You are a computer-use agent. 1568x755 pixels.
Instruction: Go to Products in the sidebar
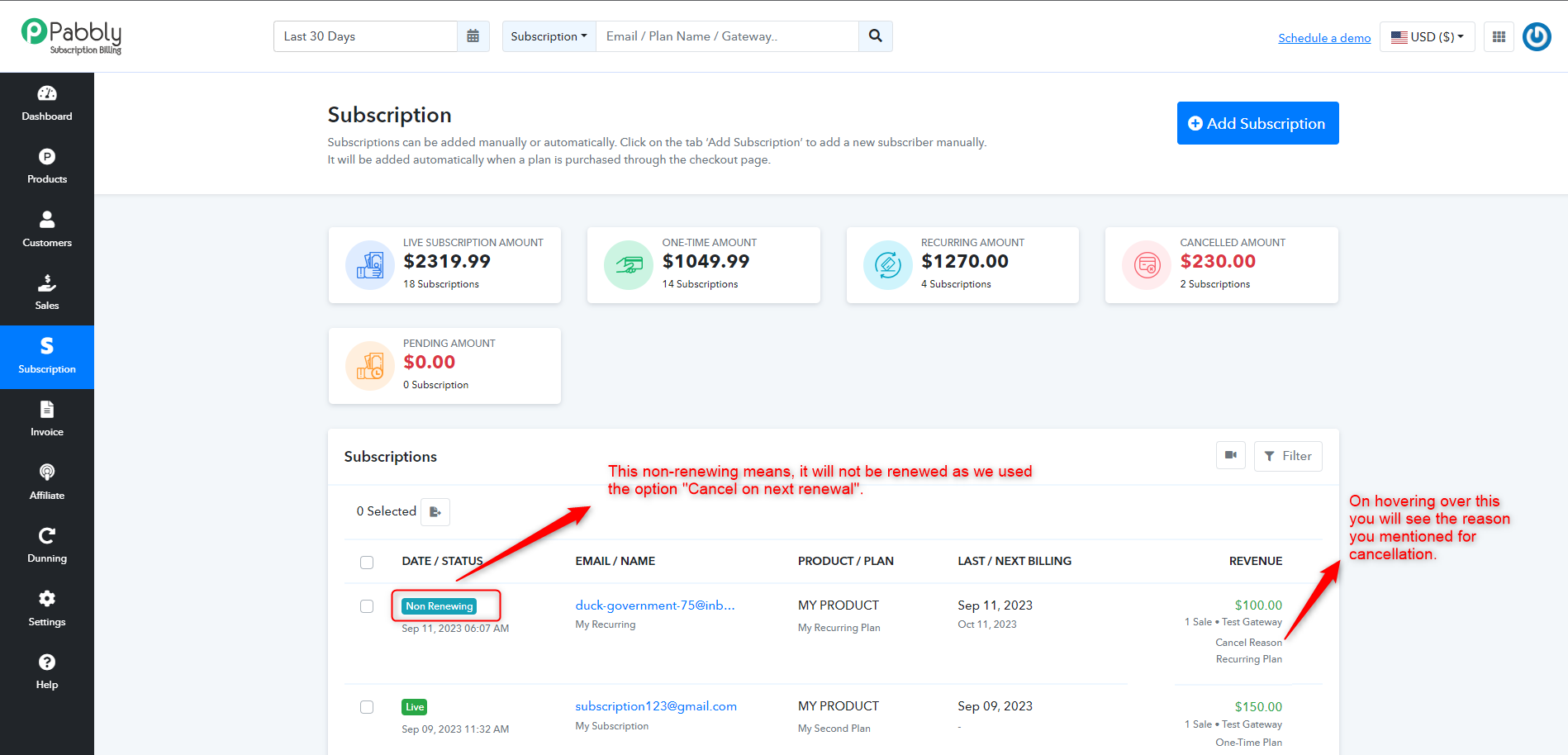[x=47, y=167]
